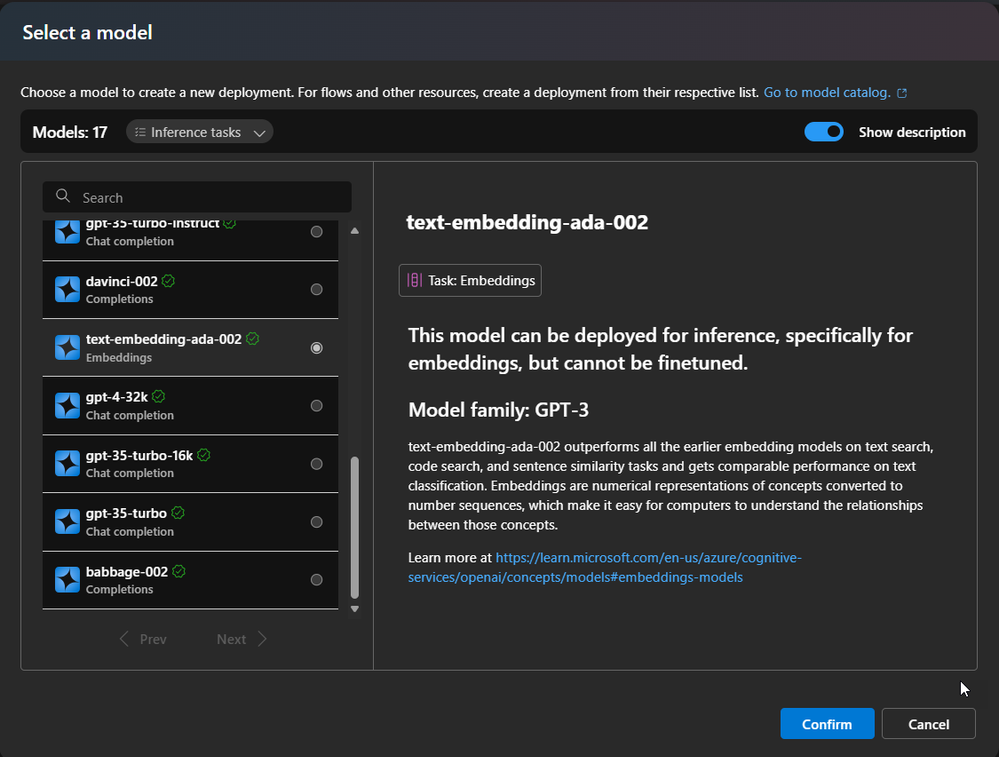Screen dimensions: 999x757
Task: Click the Prev page chevron arrow
Action: pos(124,639)
